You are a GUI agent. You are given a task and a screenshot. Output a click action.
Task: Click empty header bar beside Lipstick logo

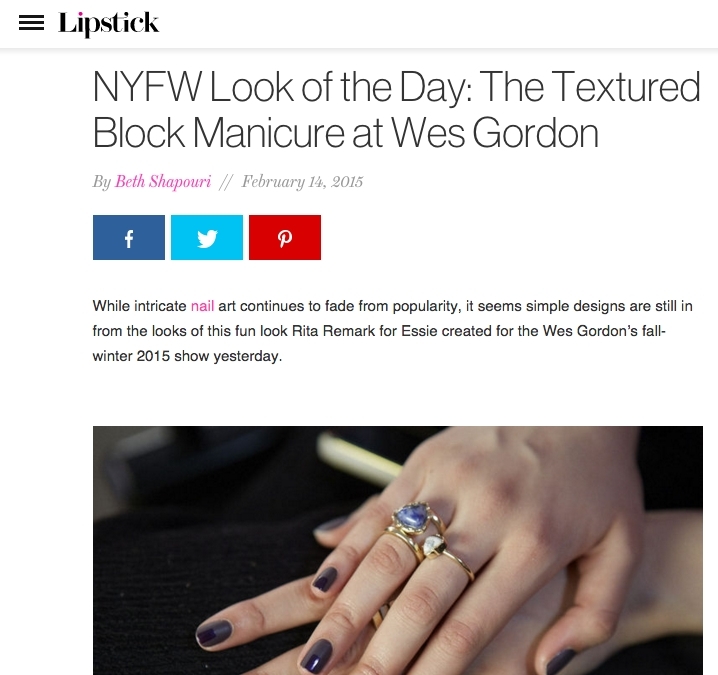[x=435, y=24]
